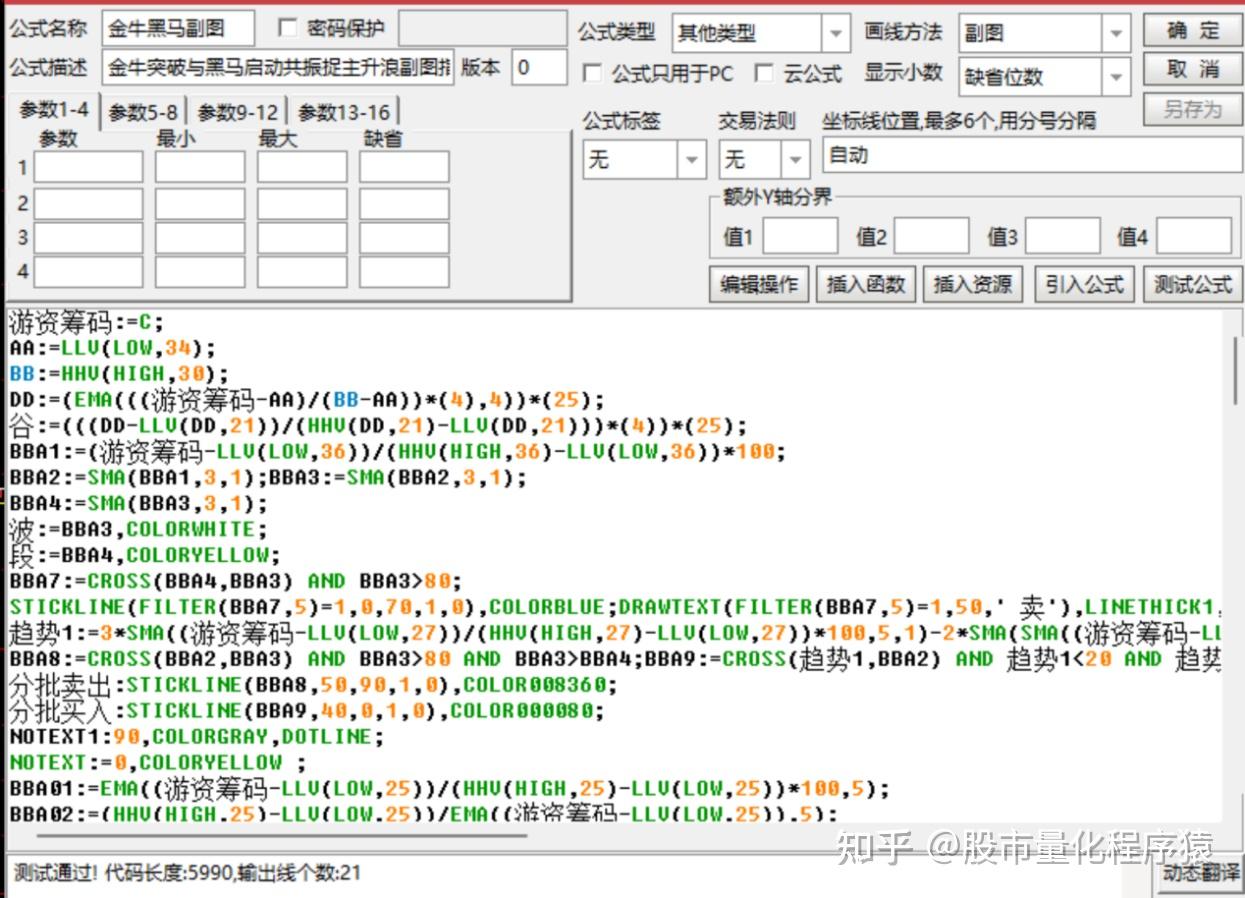Image resolution: width=1245 pixels, height=898 pixels.
Task: Click the 公式名称 field containing 金牛黑马副图
Action: click(x=178, y=29)
